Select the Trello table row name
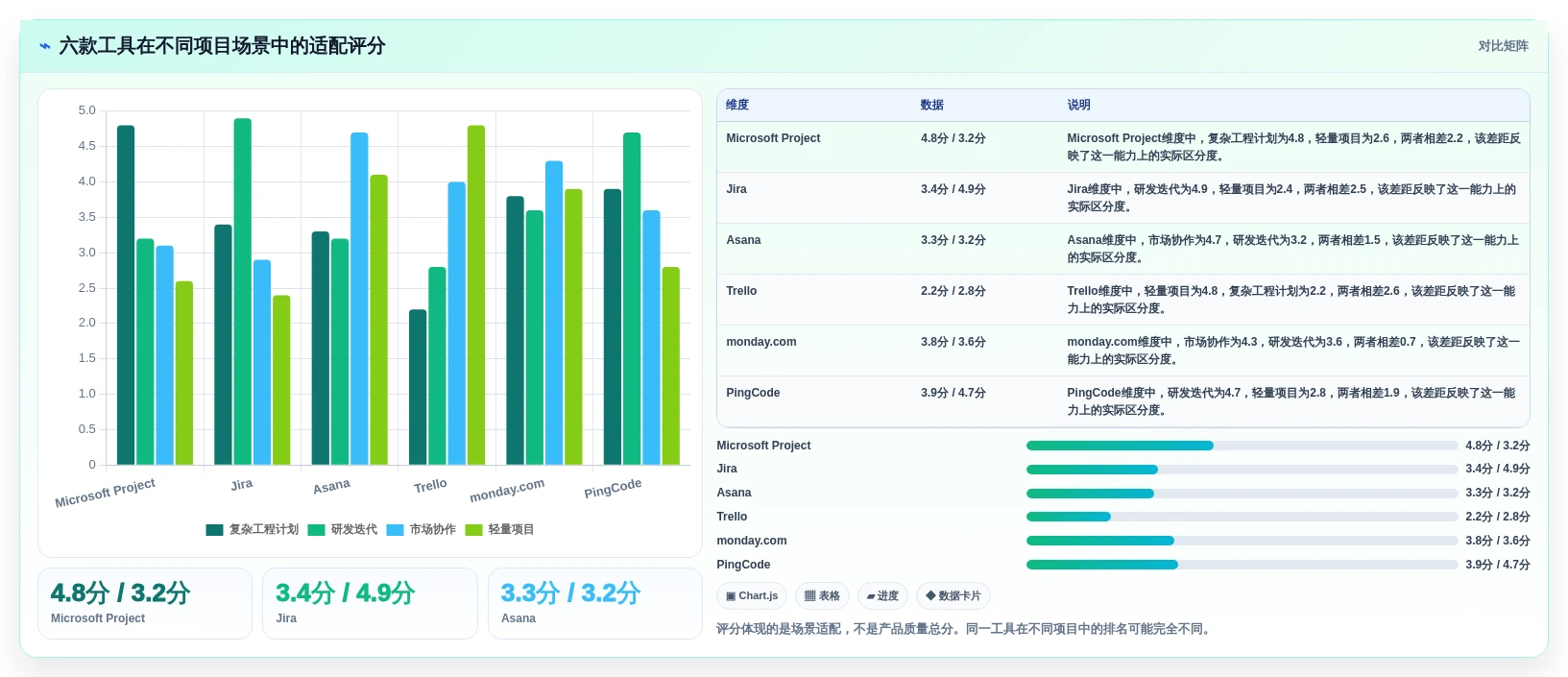 pyautogui.click(x=741, y=291)
